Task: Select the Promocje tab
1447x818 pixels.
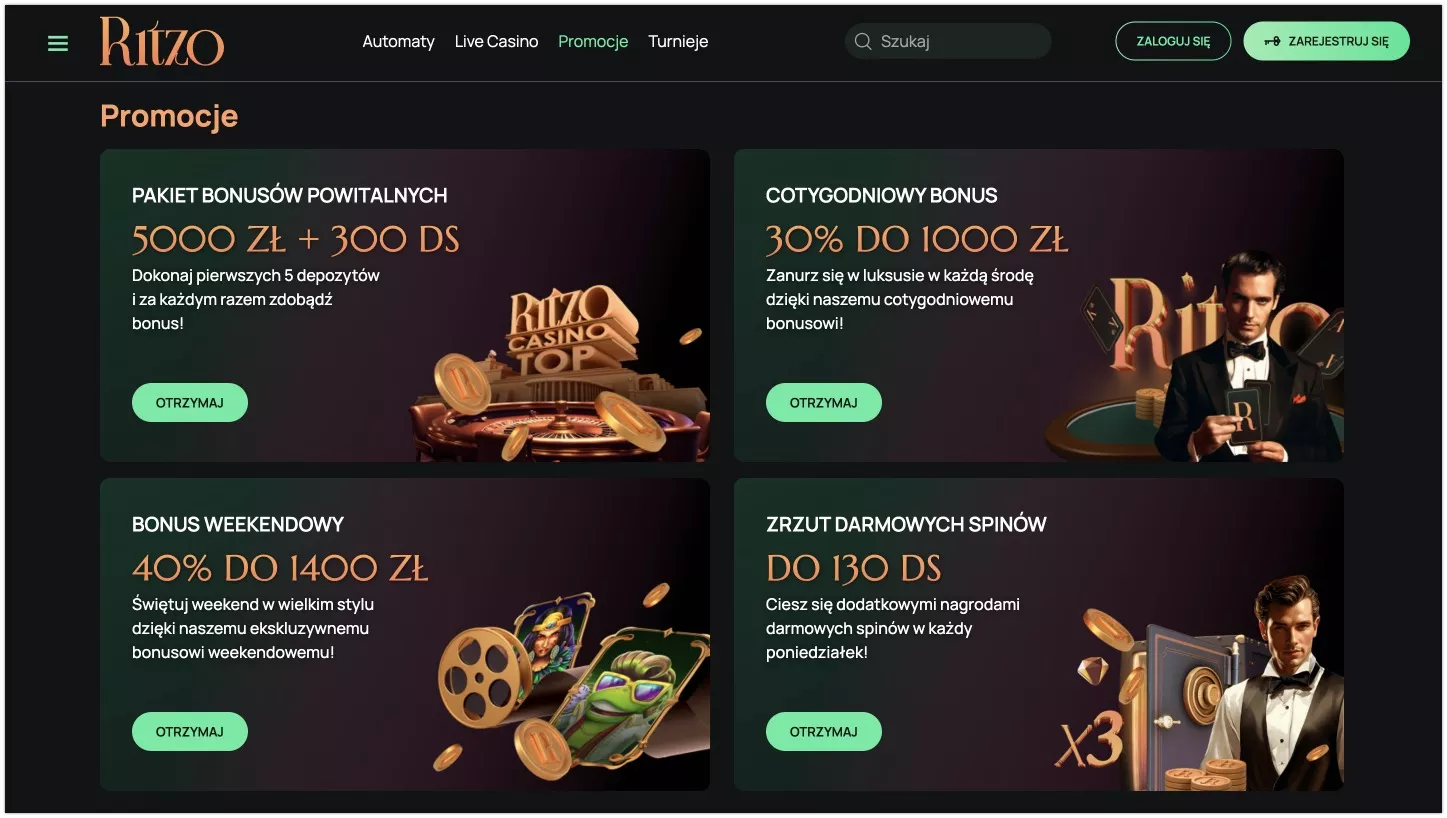Action: tap(593, 41)
